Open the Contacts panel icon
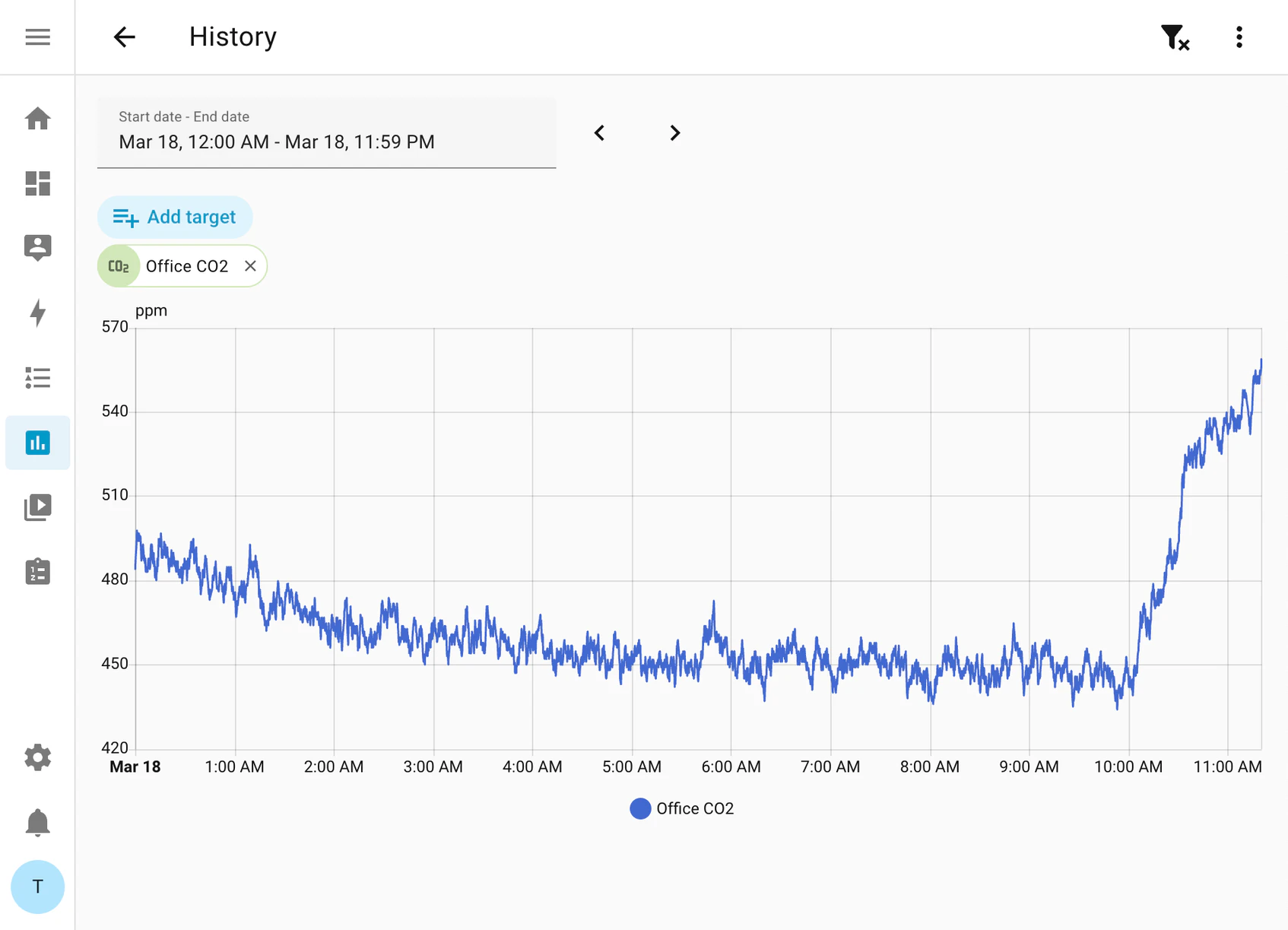 click(37, 248)
